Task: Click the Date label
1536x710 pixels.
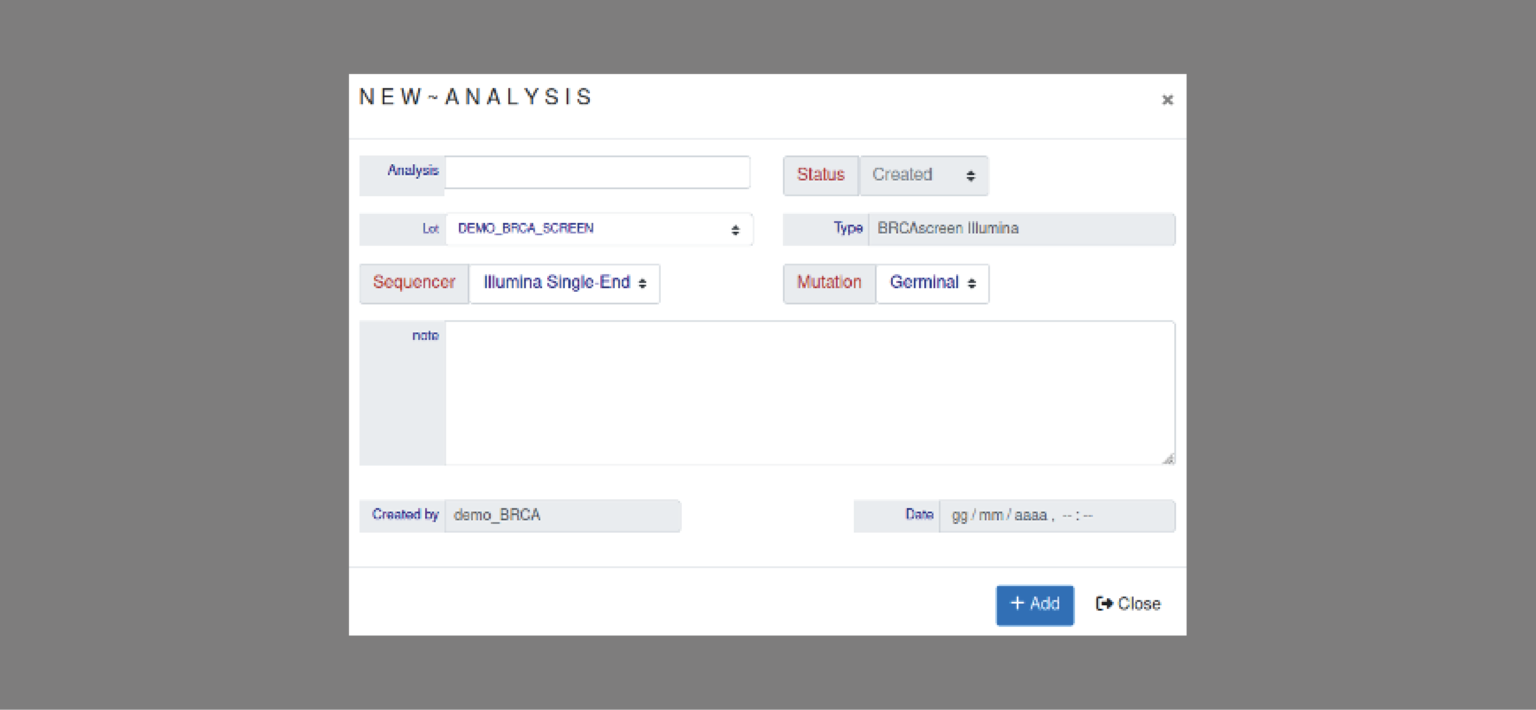Action: 918,515
